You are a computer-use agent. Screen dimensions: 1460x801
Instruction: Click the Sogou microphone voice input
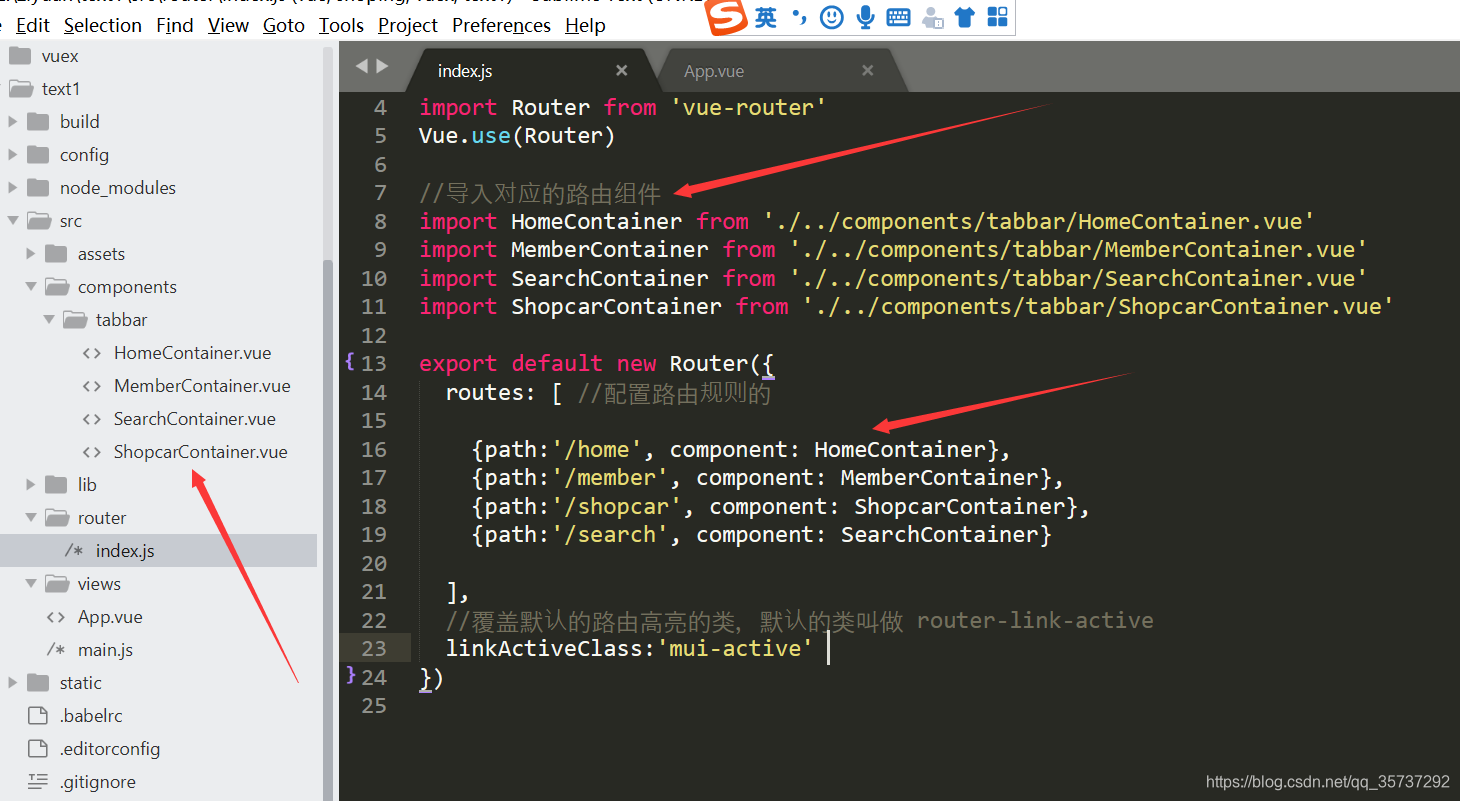point(865,17)
